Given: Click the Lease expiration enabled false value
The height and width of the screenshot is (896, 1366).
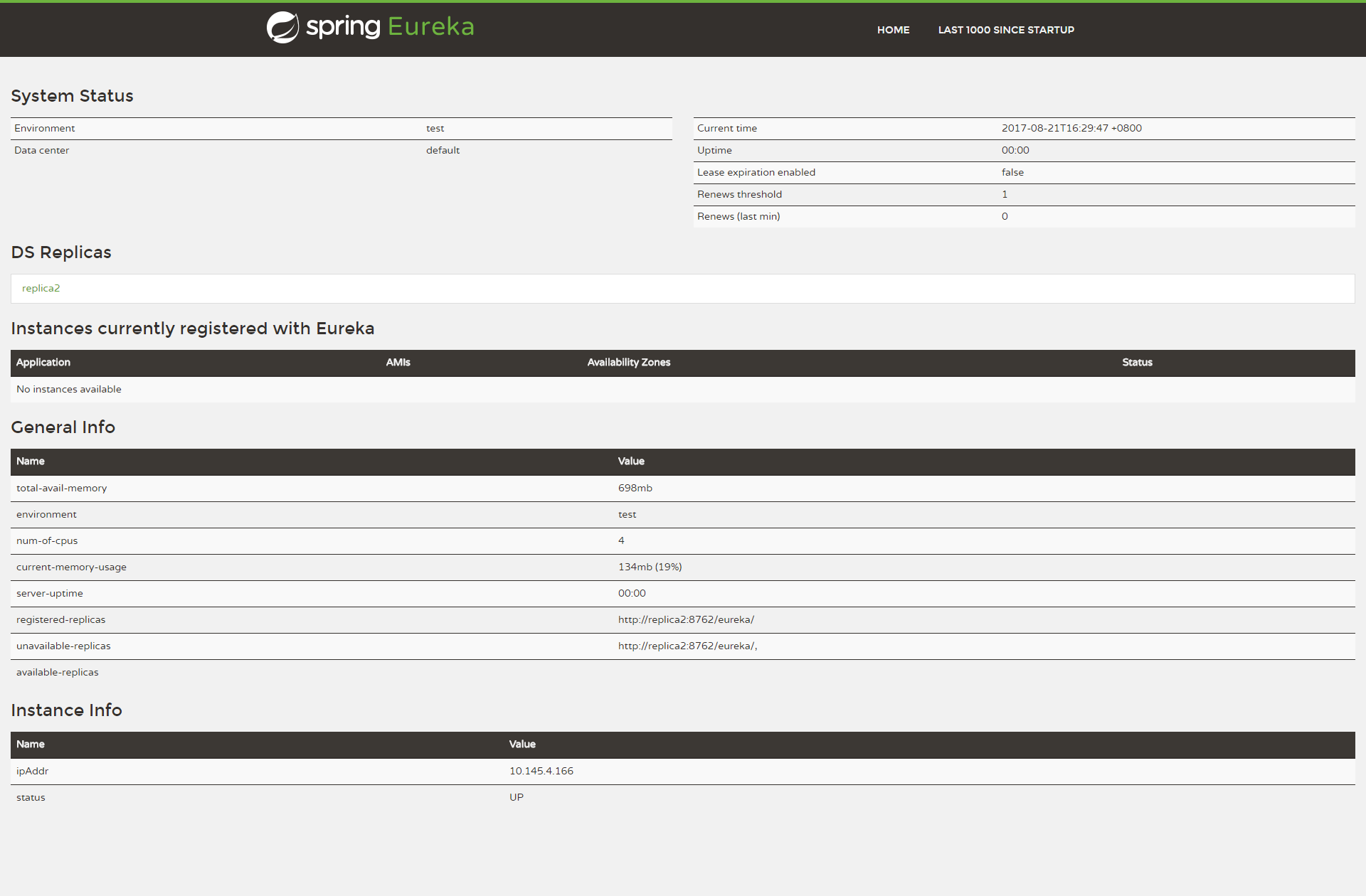Looking at the screenshot, I should (x=1012, y=173).
